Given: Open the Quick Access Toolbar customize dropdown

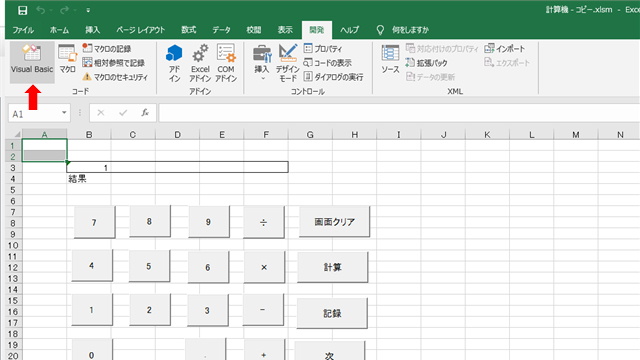Looking at the screenshot, I should coord(88,11).
